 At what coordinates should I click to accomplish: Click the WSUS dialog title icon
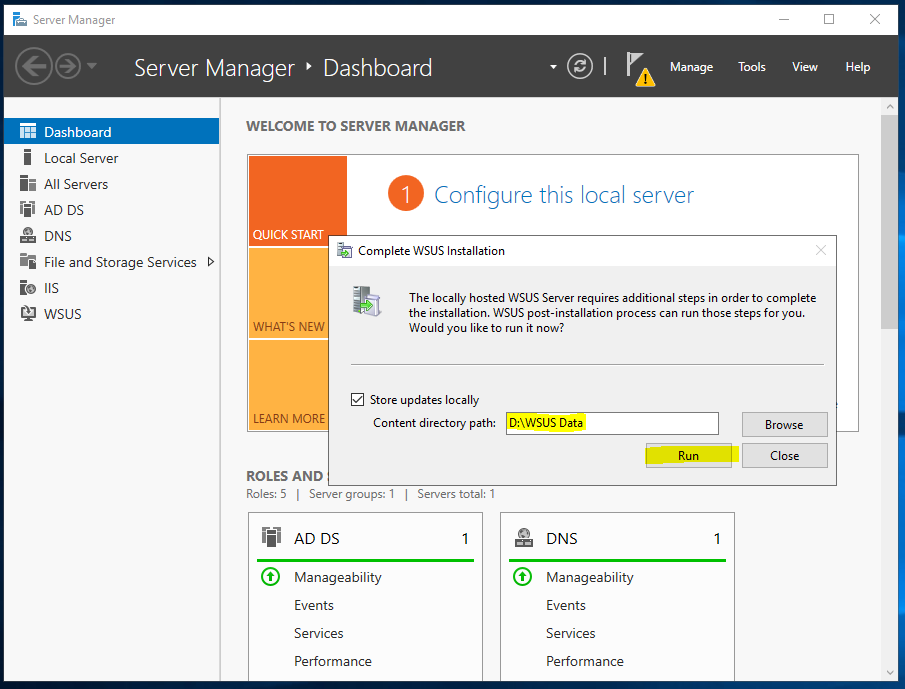[x=345, y=250]
